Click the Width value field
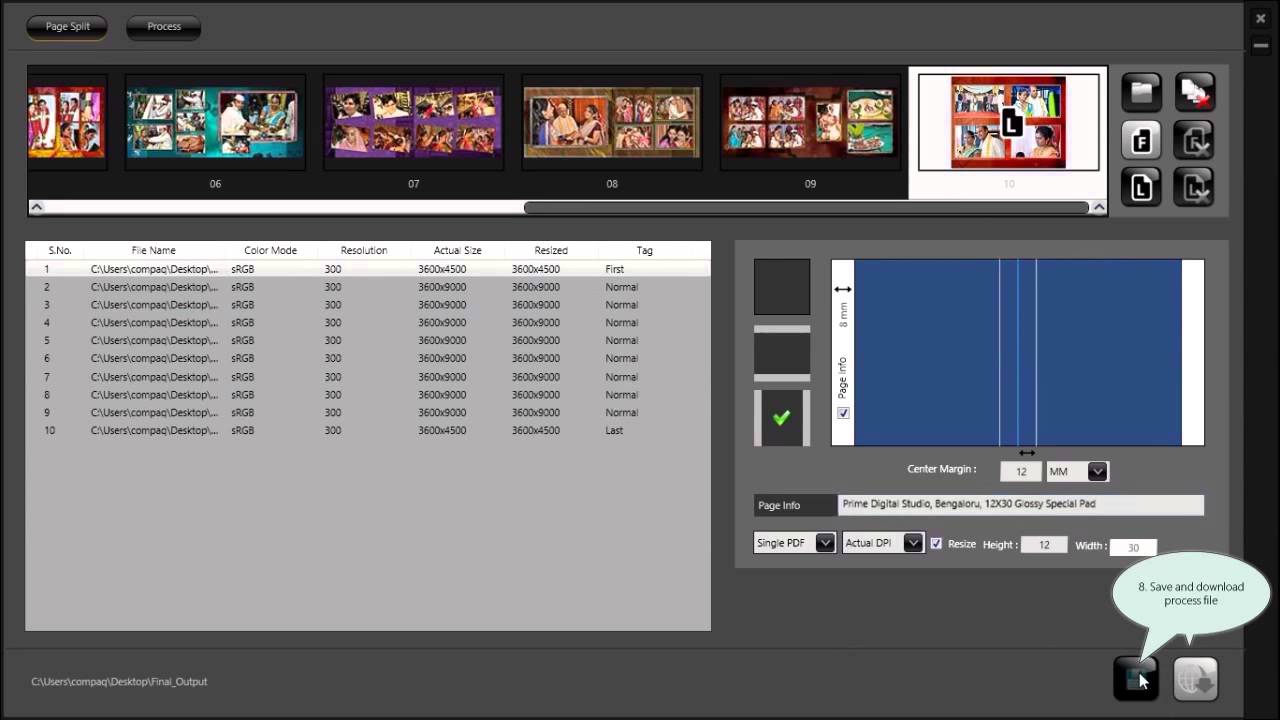 pyautogui.click(x=1133, y=547)
